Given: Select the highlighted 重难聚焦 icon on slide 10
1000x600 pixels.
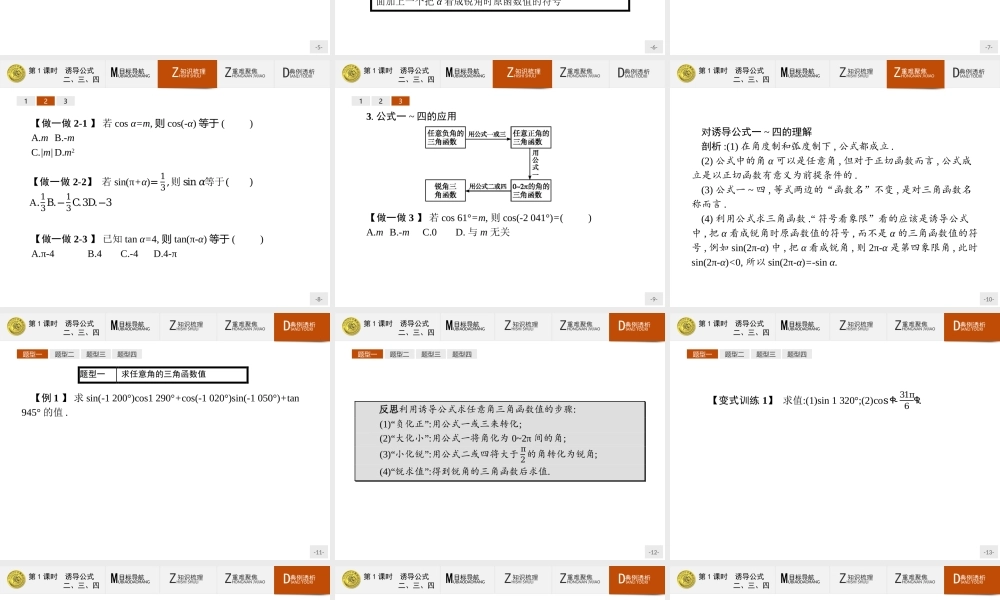Looking at the screenshot, I should click(x=913, y=73).
